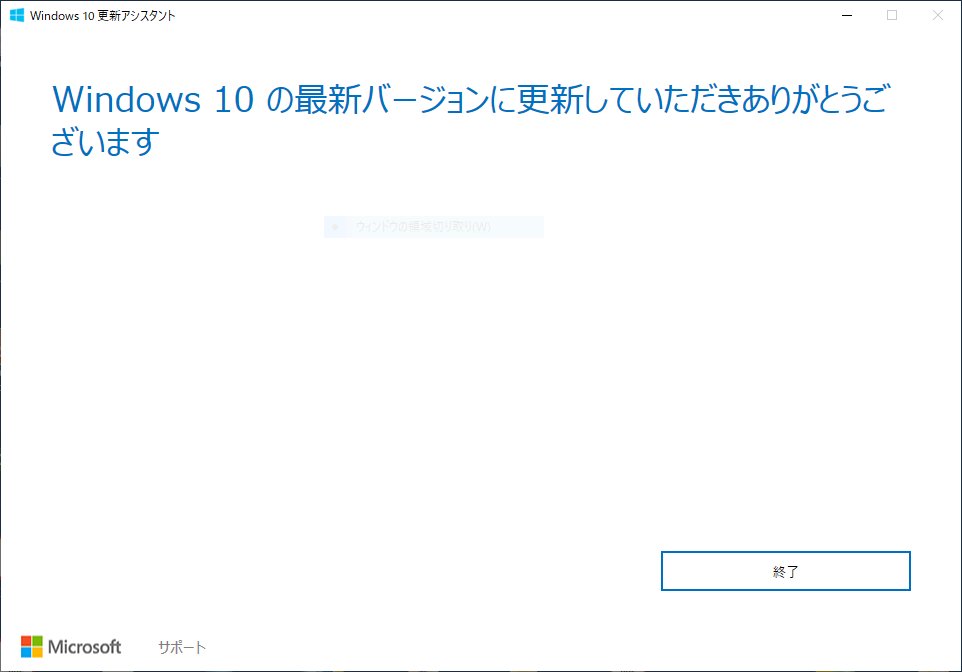Viewport: 962px width, 672px height.
Task: Click the minimize icon in the title bar
Action: (847, 15)
